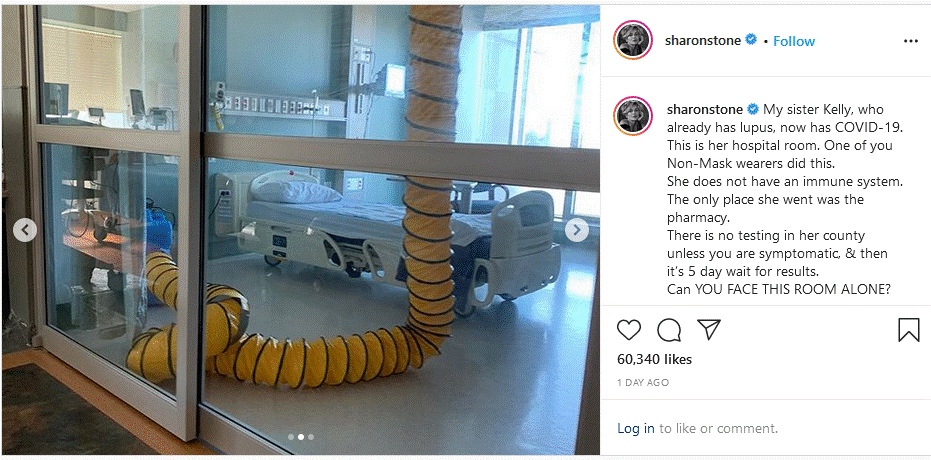
Task: View the 60,340 likes list
Action: click(654, 360)
